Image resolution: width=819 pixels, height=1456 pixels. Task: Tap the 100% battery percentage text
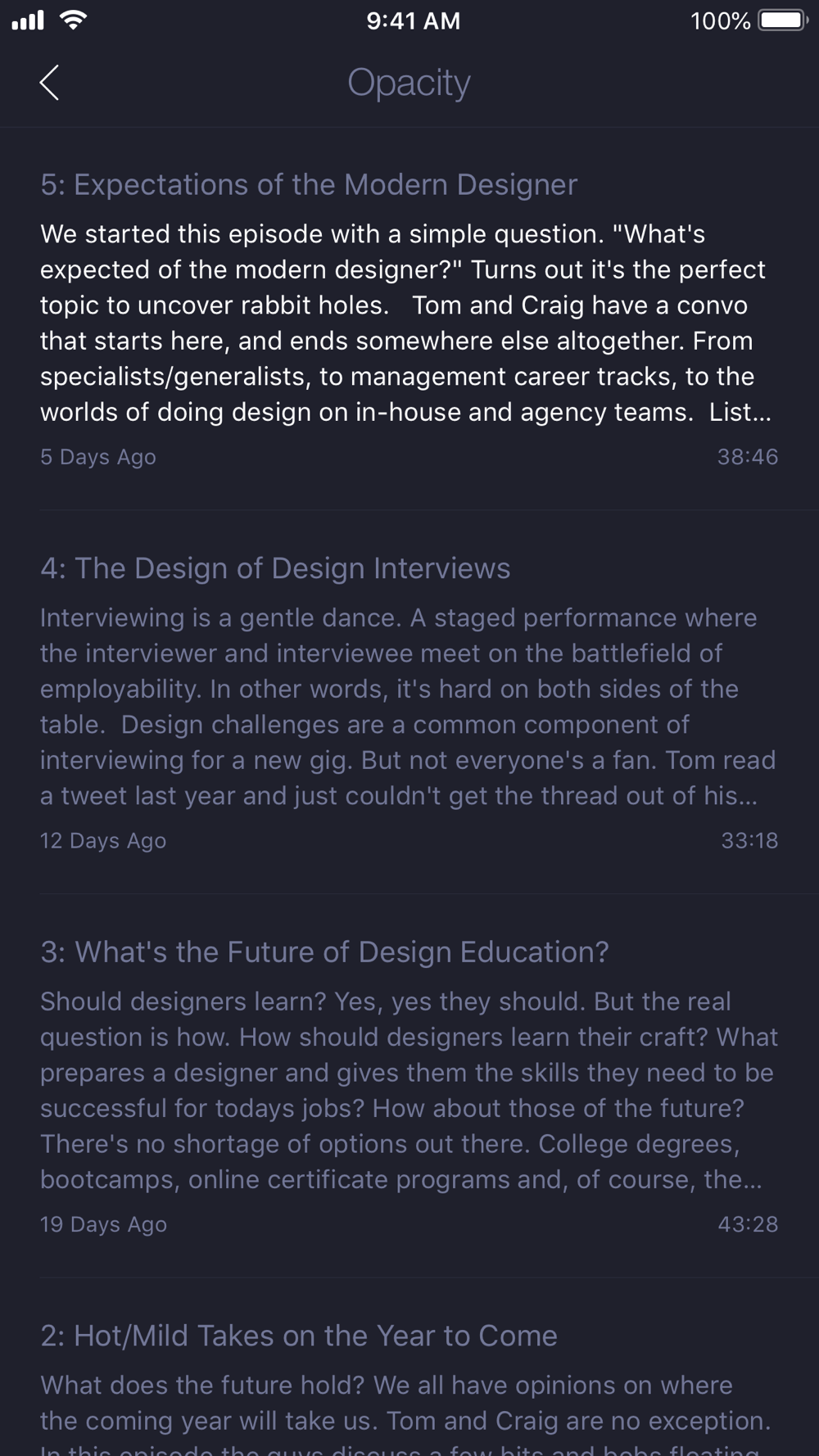point(721,20)
